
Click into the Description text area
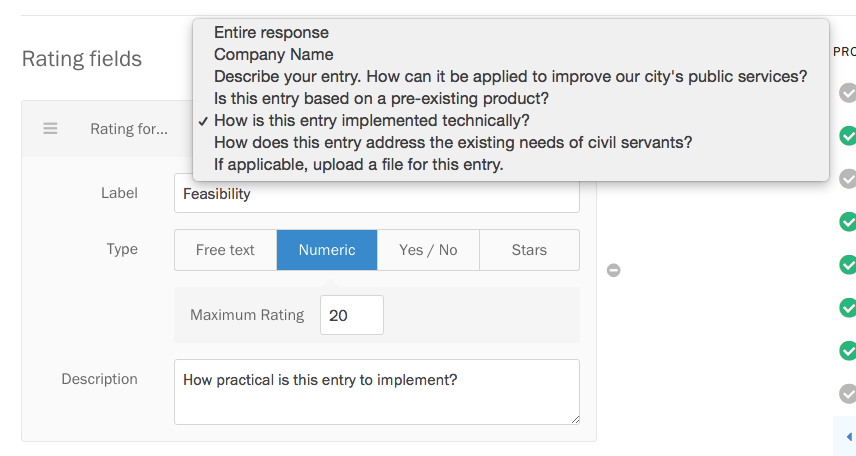pyautogui.click(x=377, y=392)
